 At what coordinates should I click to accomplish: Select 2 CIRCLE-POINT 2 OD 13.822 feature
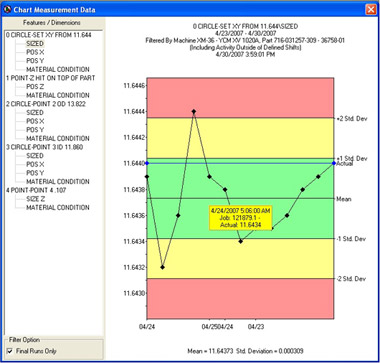[46, 104]
